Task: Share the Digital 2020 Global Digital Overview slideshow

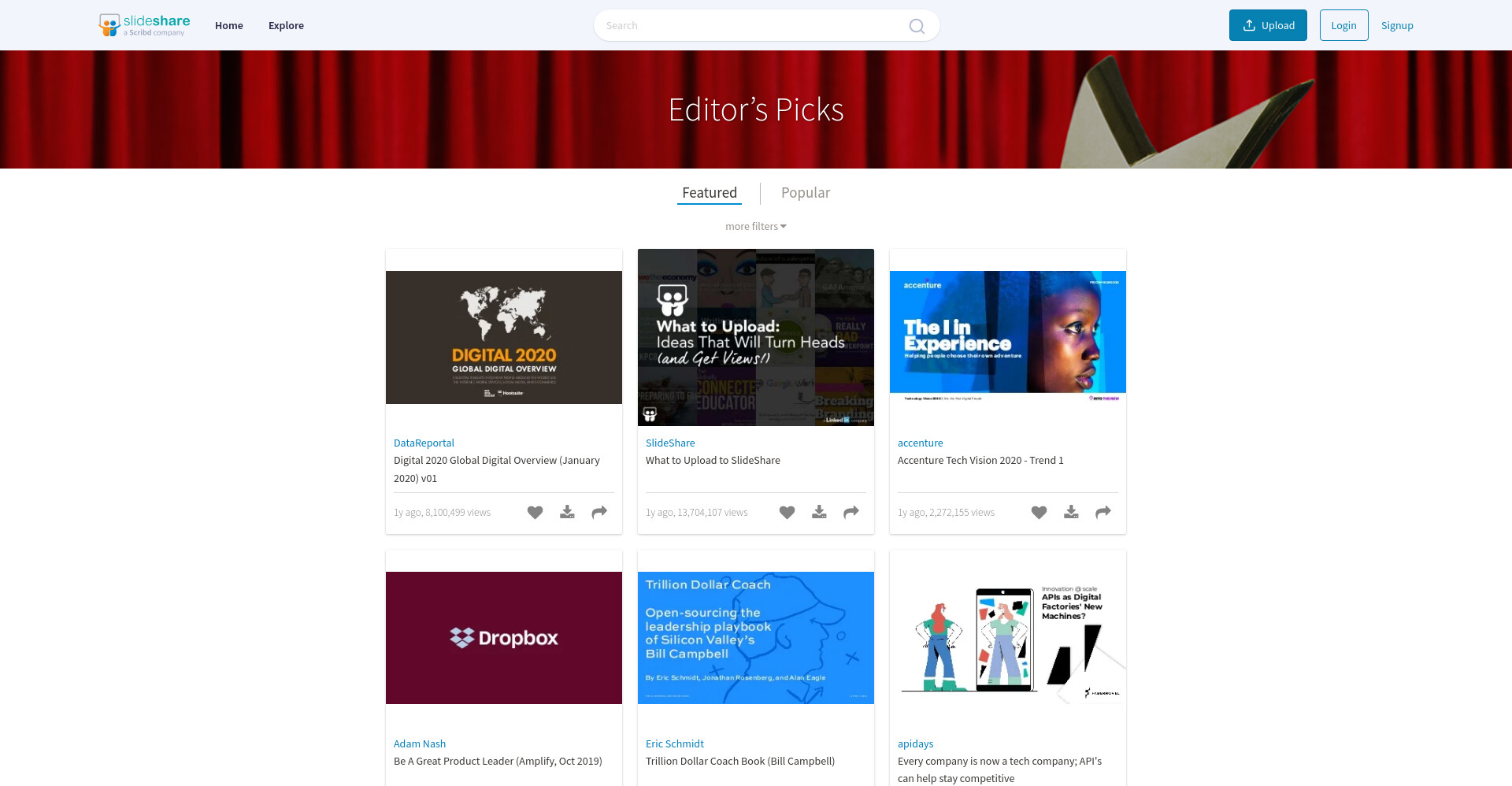Action: click(599, 512)
